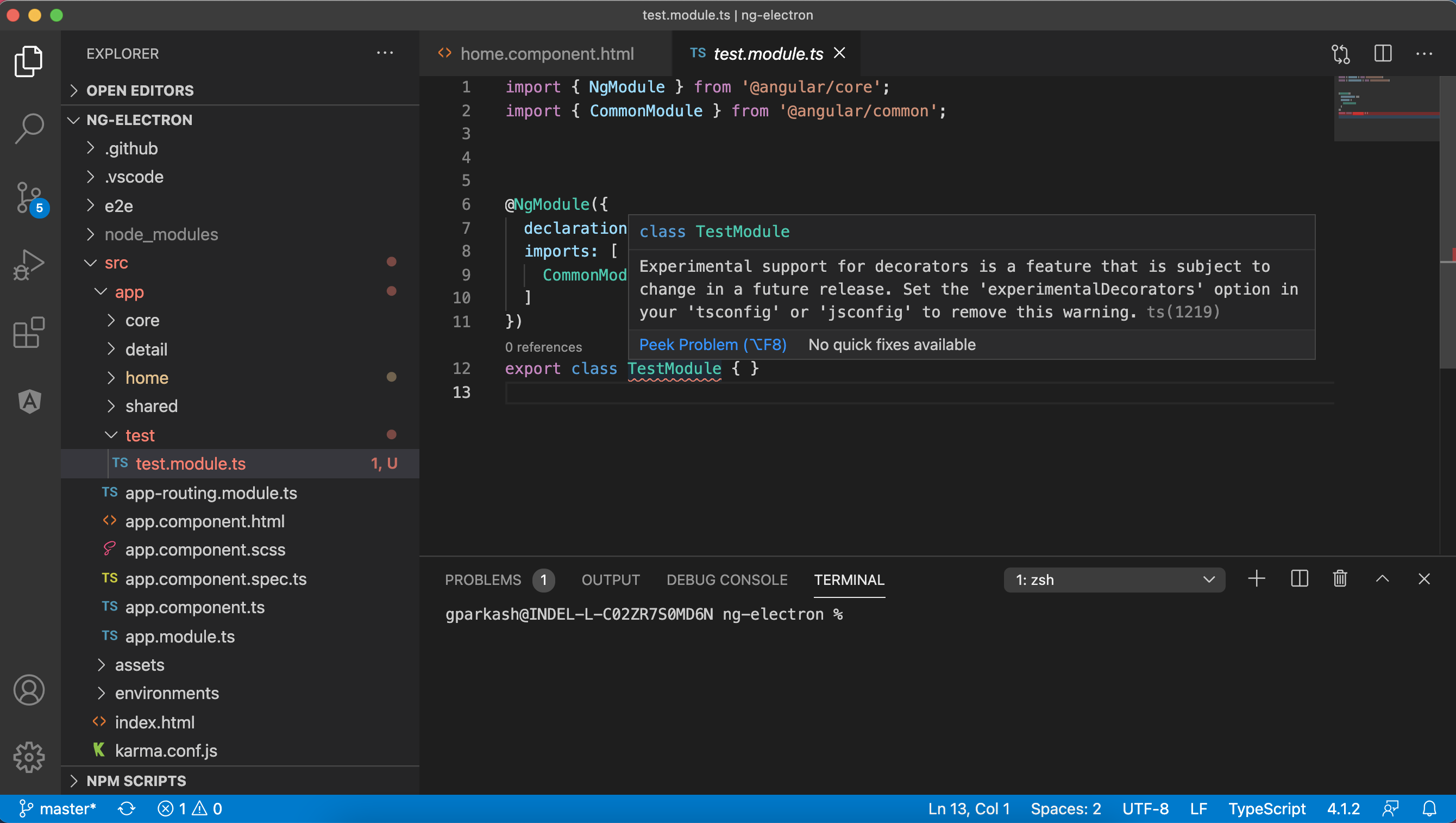Open the terminal shell dropdown showing 1: zsh
Screen dimensions: 1456x823
click(x=1113, y=579)
